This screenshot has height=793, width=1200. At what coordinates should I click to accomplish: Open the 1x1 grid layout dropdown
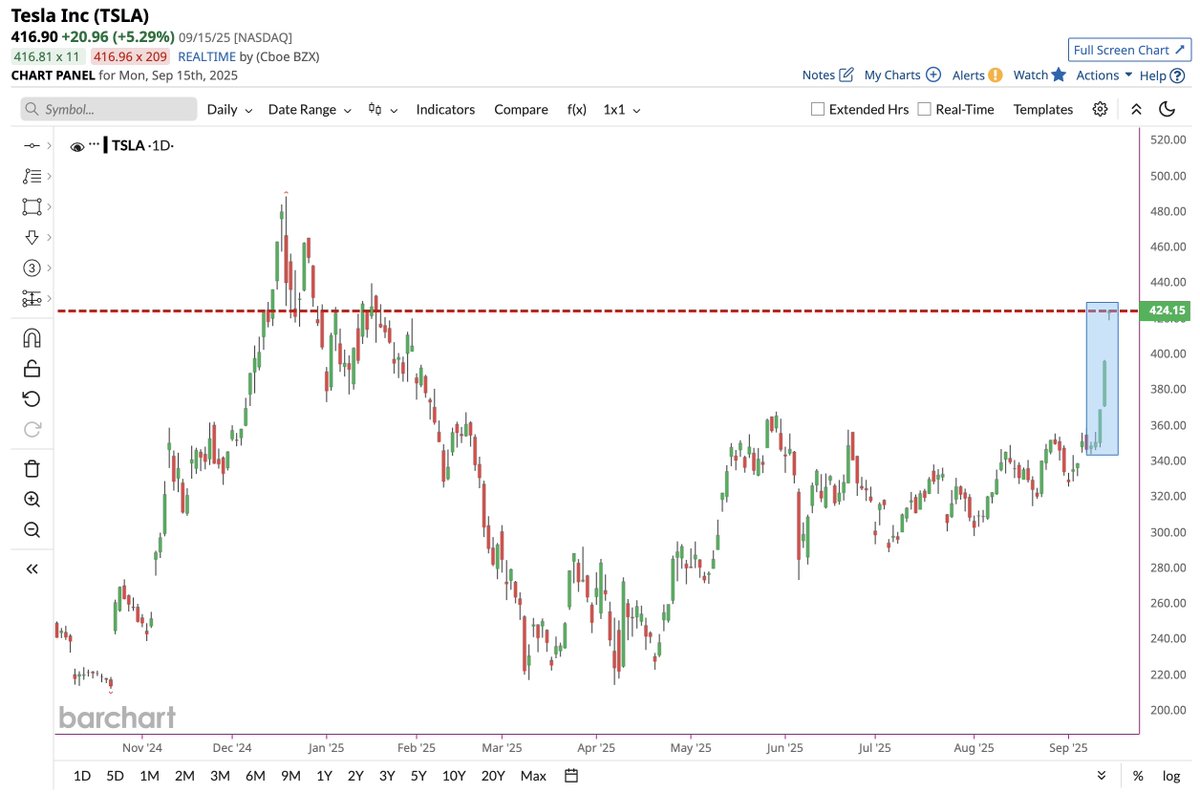click(x=621, y=109)
